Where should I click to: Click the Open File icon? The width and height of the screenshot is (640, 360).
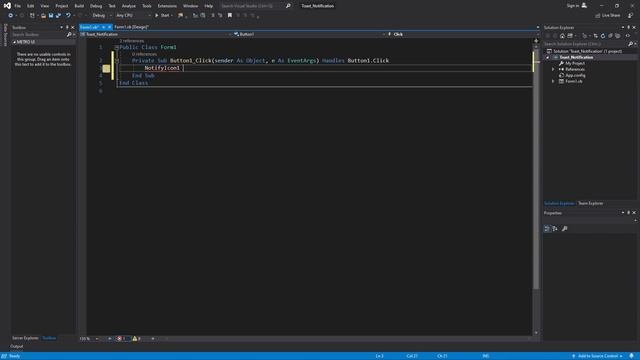(43, 16)
